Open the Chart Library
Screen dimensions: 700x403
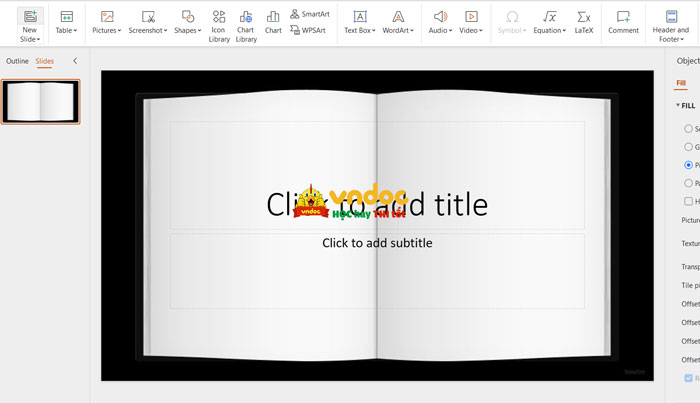[x=246, y=17]
